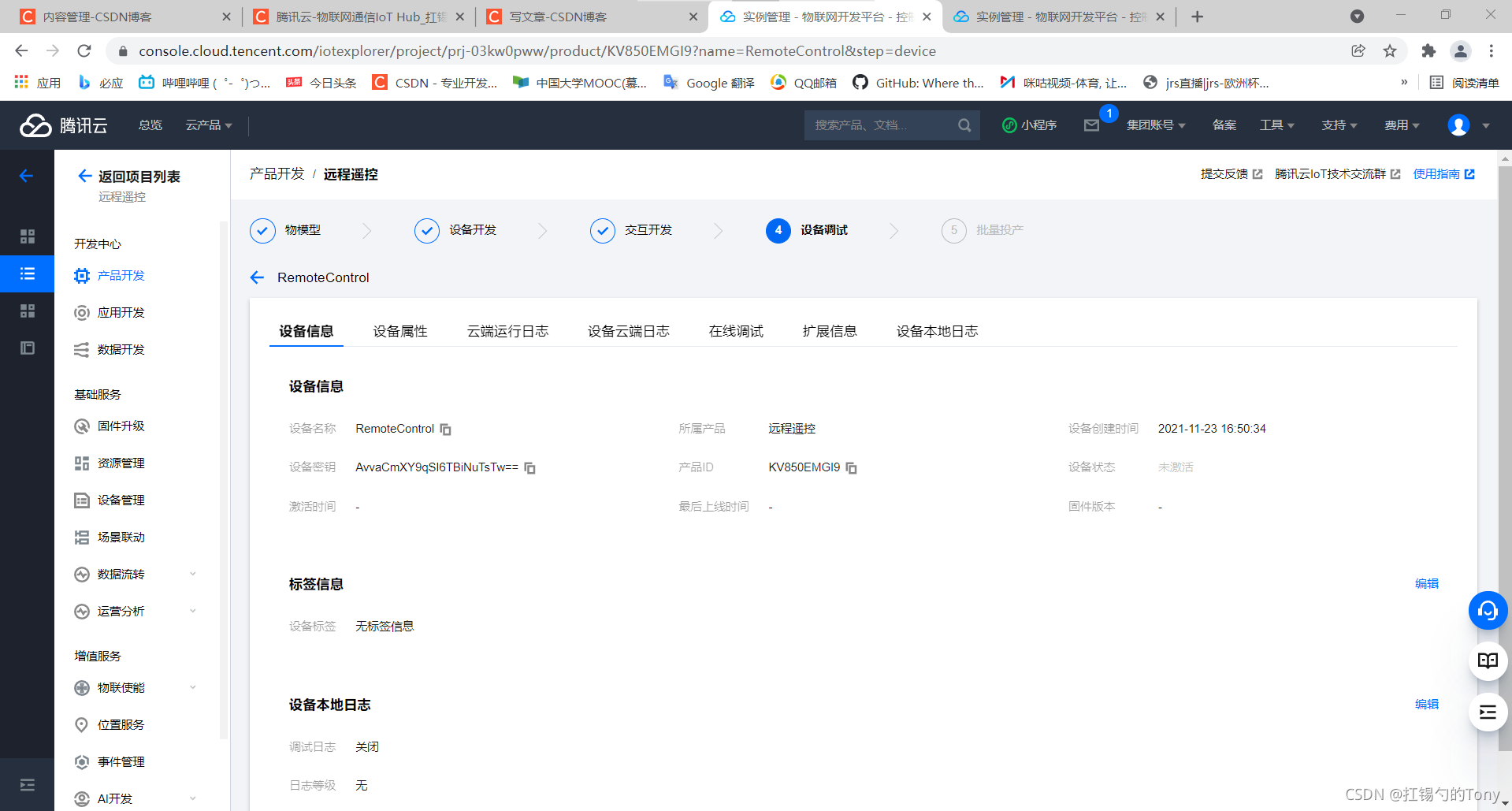Image resolution: width=1512 pixels, height=811 pixels.
Task: Copy the device name RemoteControl
Action: (445, 430)
